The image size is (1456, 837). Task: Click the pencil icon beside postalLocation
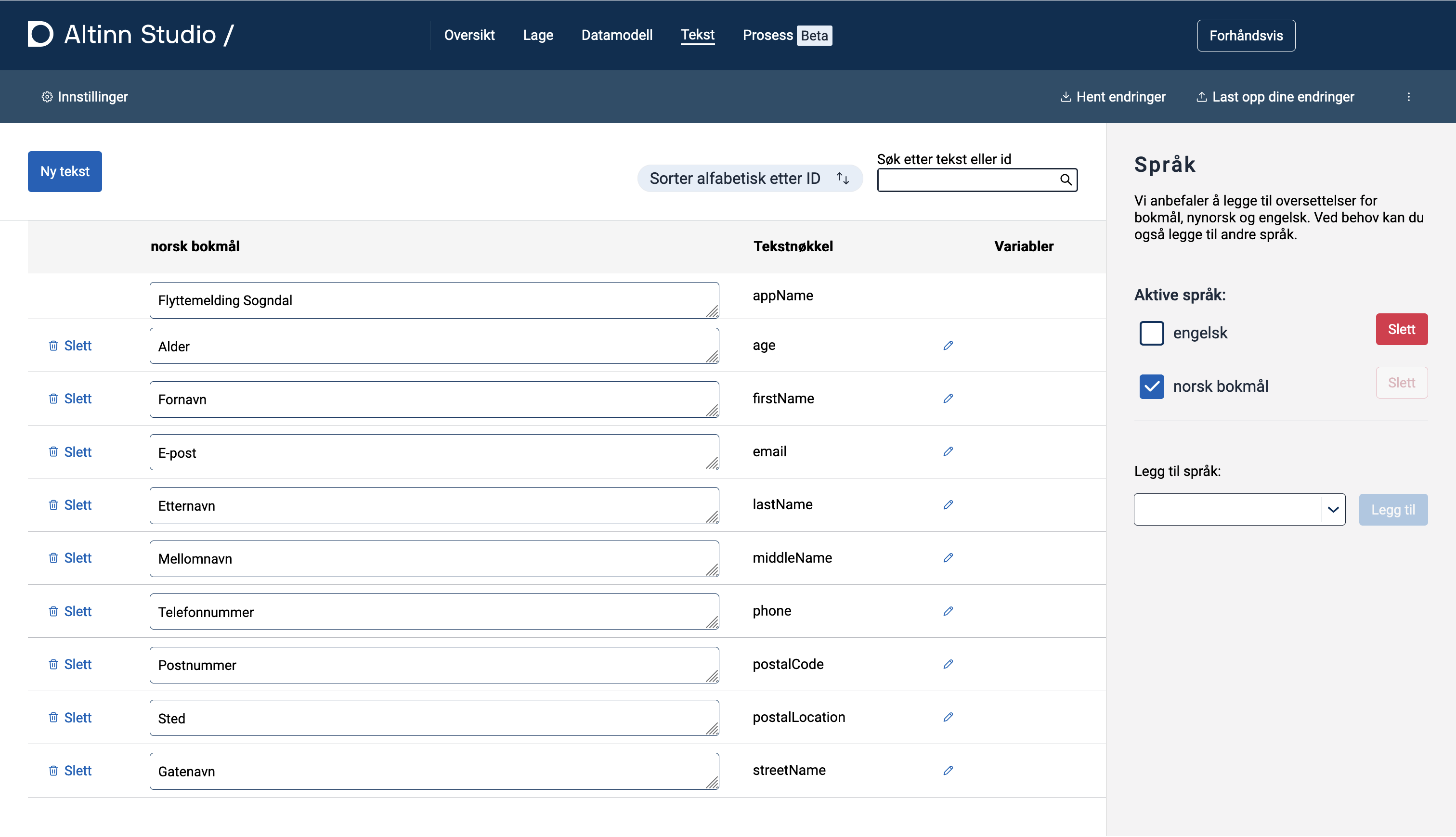coord(948,717)
